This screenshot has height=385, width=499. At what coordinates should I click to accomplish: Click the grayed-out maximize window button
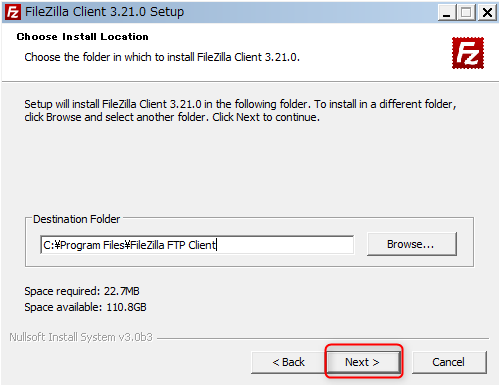(x=466, y=13)
